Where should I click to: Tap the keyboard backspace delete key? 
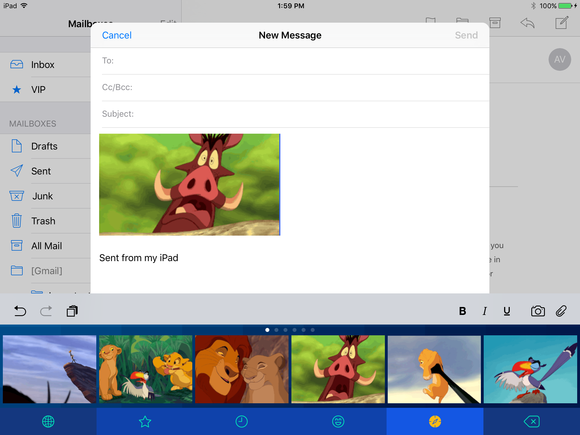tap(532, 421)
